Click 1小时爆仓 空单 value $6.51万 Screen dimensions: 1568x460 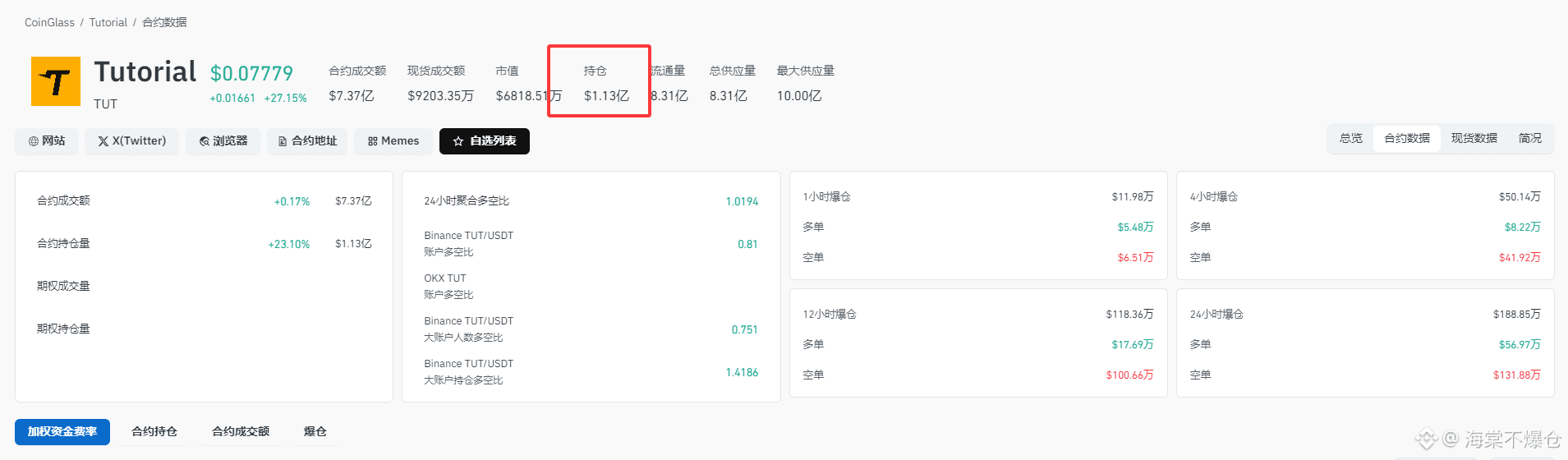click(x=1135, y=257)
